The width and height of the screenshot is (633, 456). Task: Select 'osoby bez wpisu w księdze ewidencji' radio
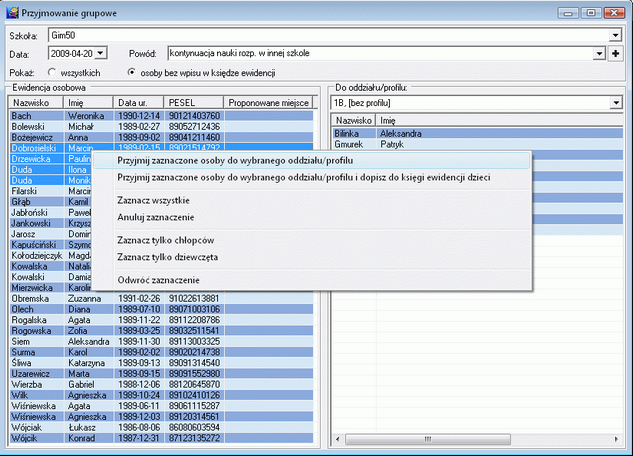tap(131, 72)
